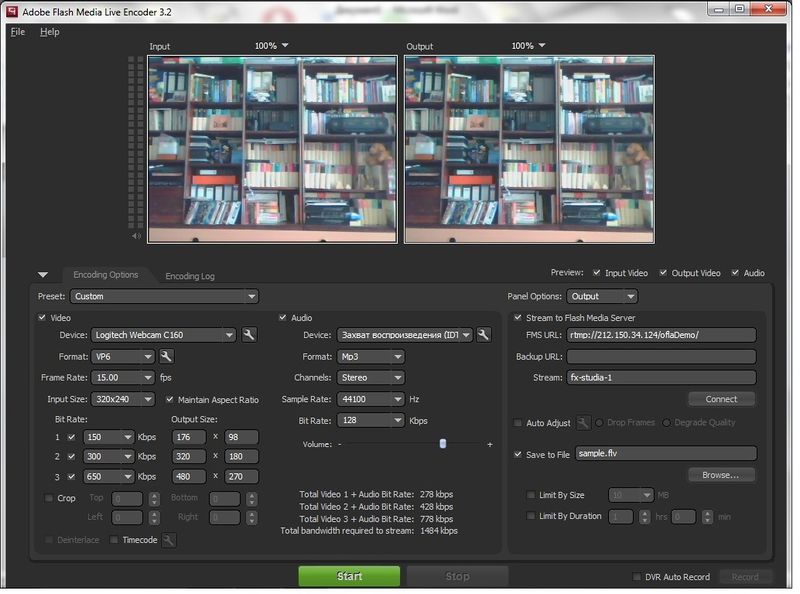Screen dimensions: 800x594
Task: Enable DVR Auto Record checkbox
Action: point(636,577)
